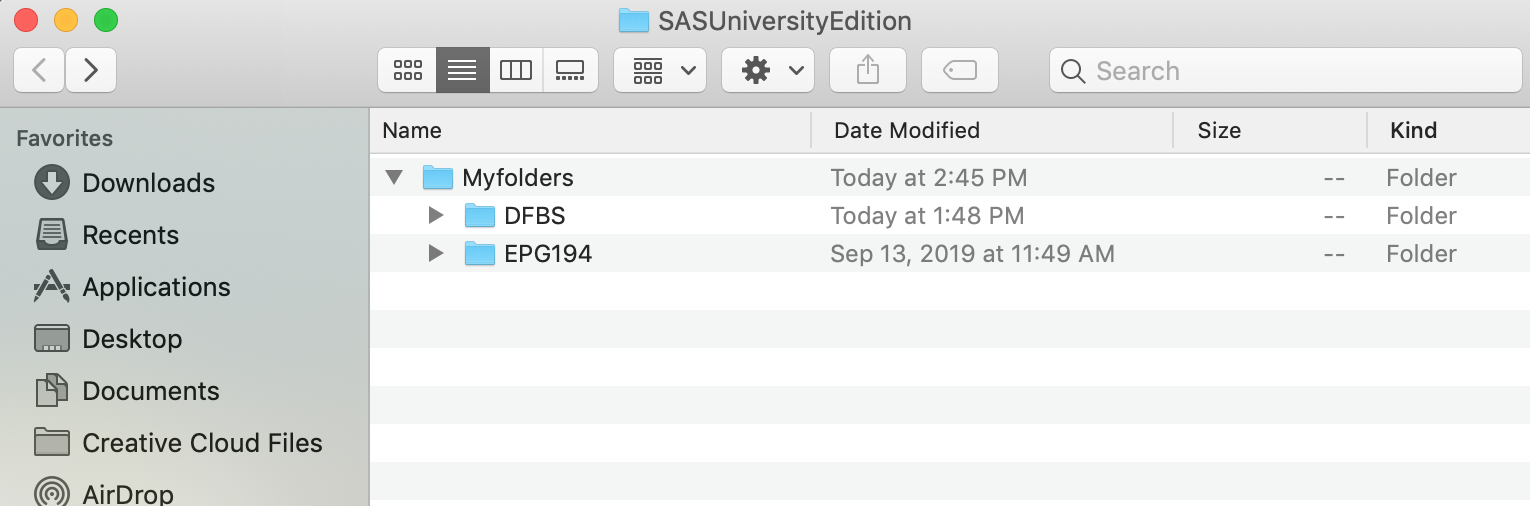Sort by Name column header

pos(412,130)
